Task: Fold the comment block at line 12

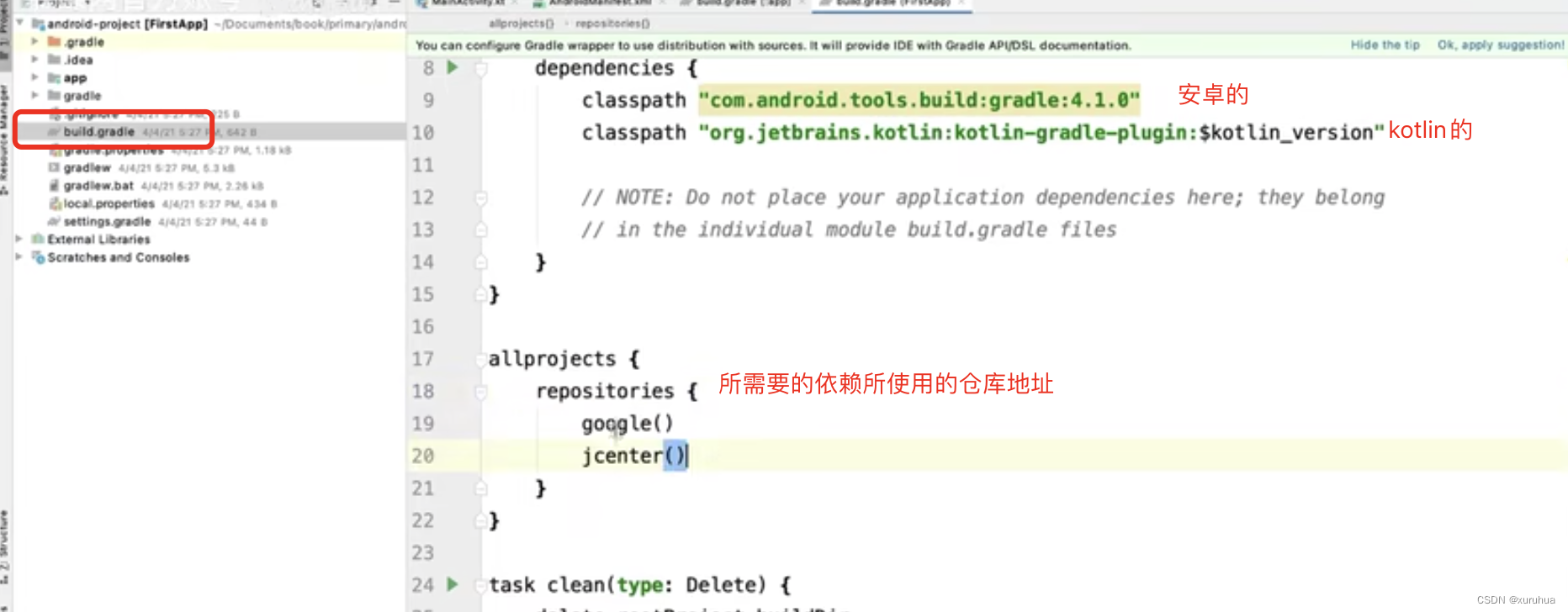Action: coord(481,198)
